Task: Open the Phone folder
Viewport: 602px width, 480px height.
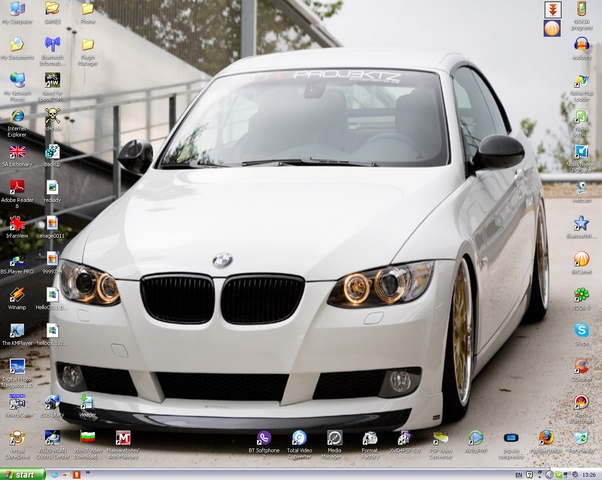Action: (88, 13)
